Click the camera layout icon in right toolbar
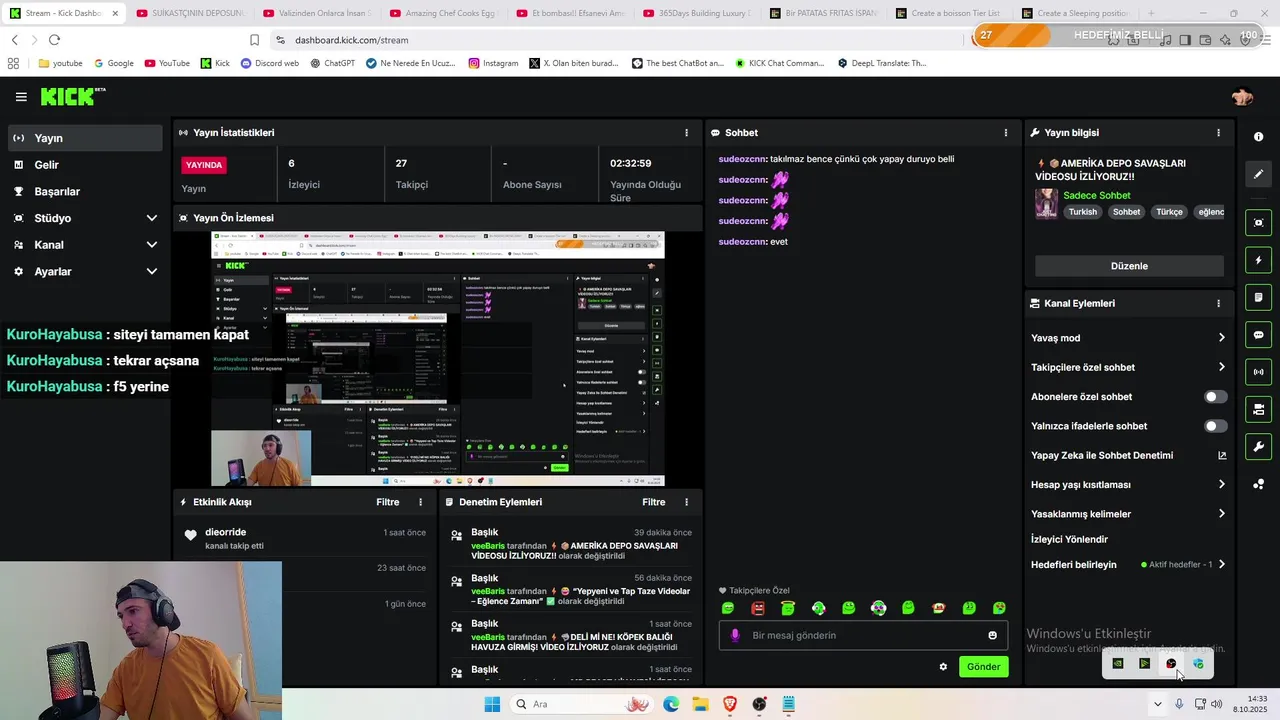The height and width of the screenshot is (720, 1280). 1258,409
